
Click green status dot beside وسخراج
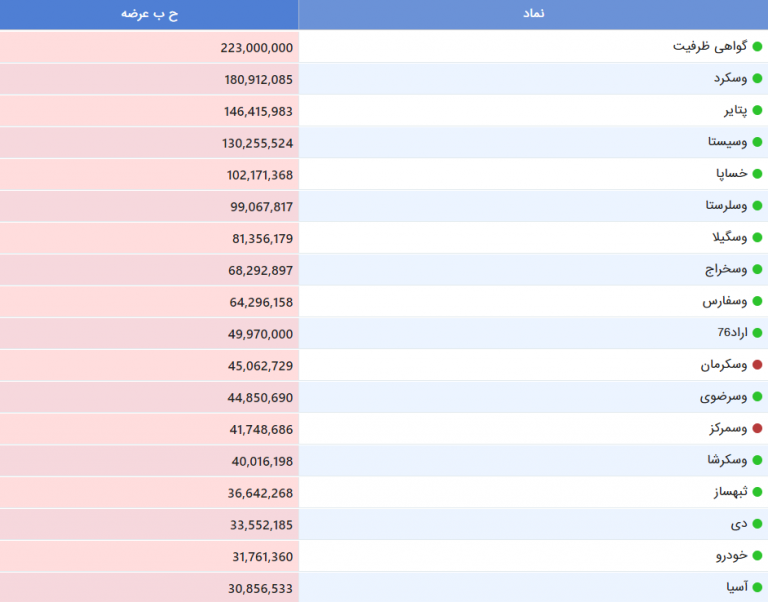pos(757,270)
